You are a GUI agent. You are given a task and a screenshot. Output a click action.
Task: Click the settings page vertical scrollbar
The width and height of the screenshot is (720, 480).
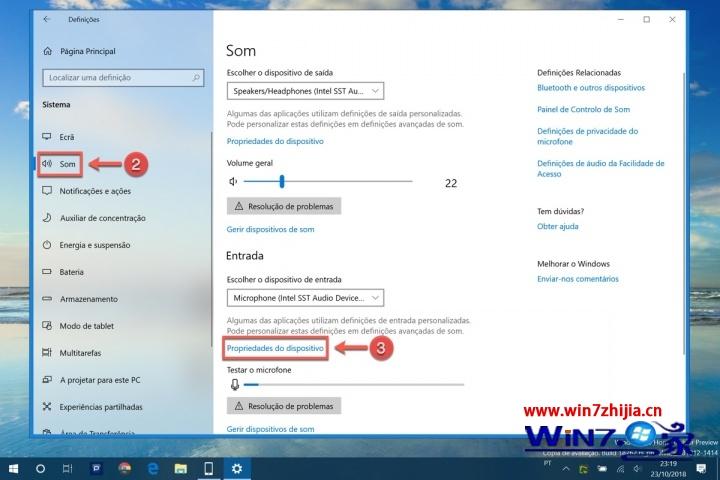coord(683,214)
